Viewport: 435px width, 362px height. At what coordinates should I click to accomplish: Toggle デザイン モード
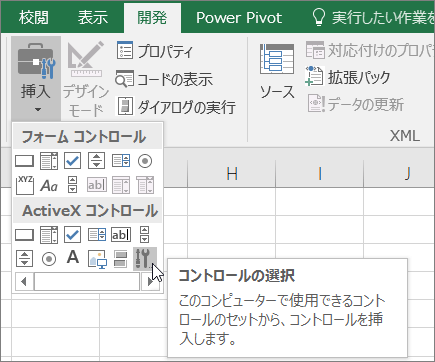pos(86,79)
